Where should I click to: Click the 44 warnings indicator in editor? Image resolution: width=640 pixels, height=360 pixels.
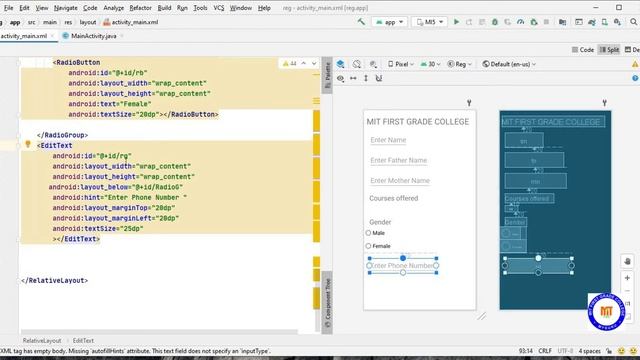coord(290,63)
